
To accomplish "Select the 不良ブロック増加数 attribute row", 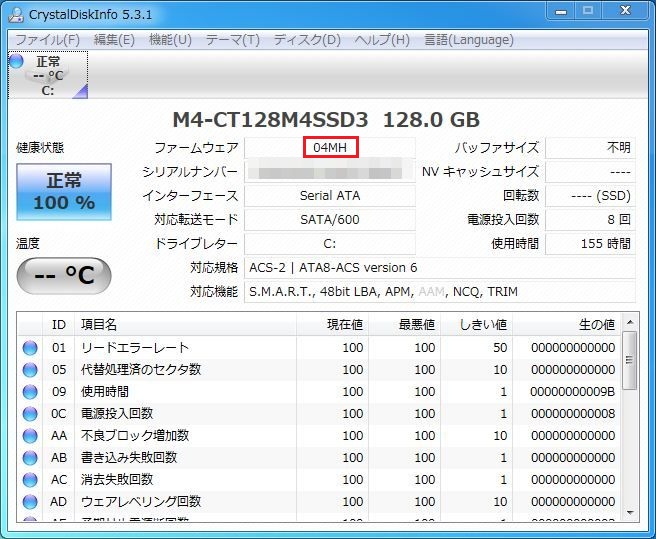I will 319,436.
